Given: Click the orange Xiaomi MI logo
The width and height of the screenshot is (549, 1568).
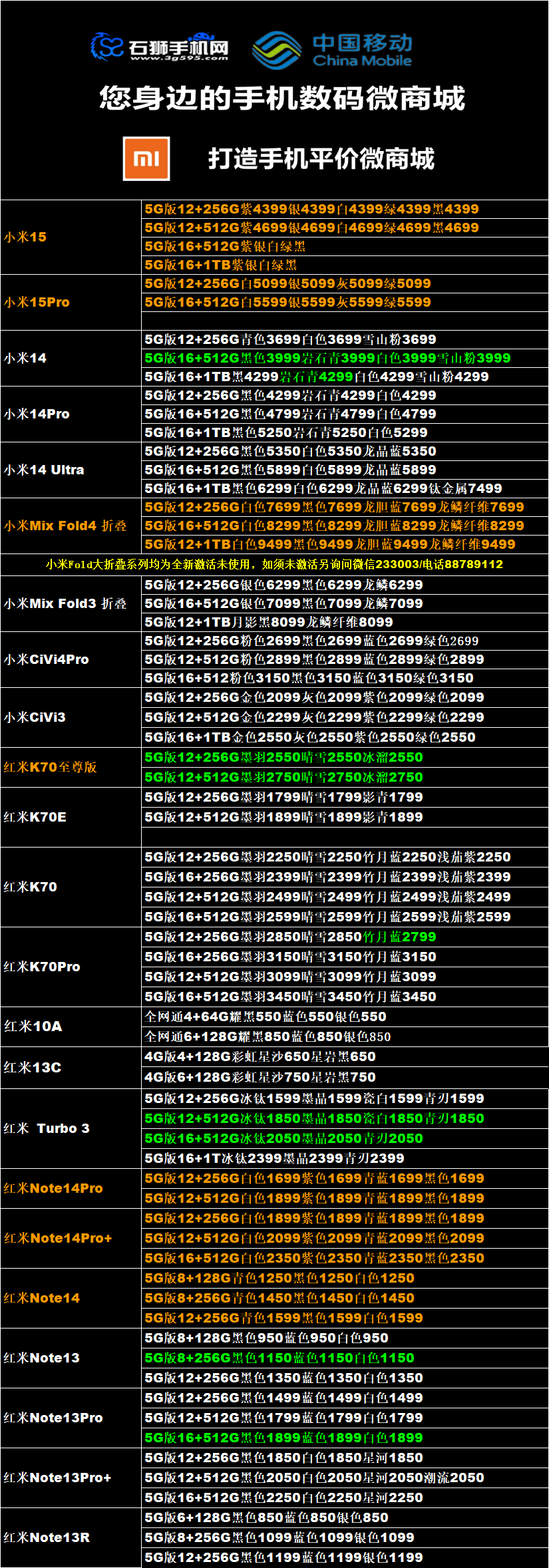Looking at the screenshot, I should point(146,158).
